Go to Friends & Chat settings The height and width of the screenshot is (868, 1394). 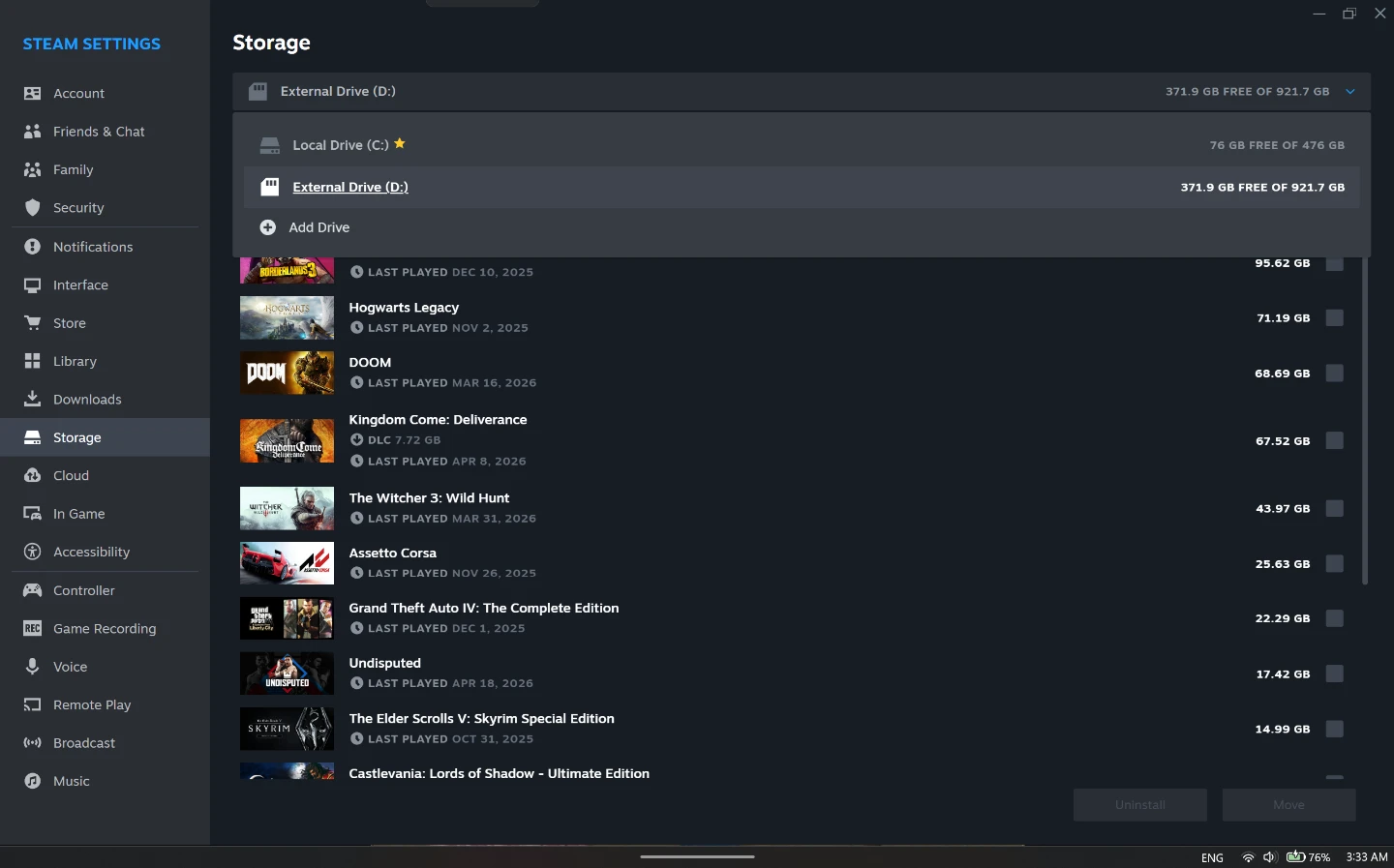pyautogui.click(x=105, y=132)
